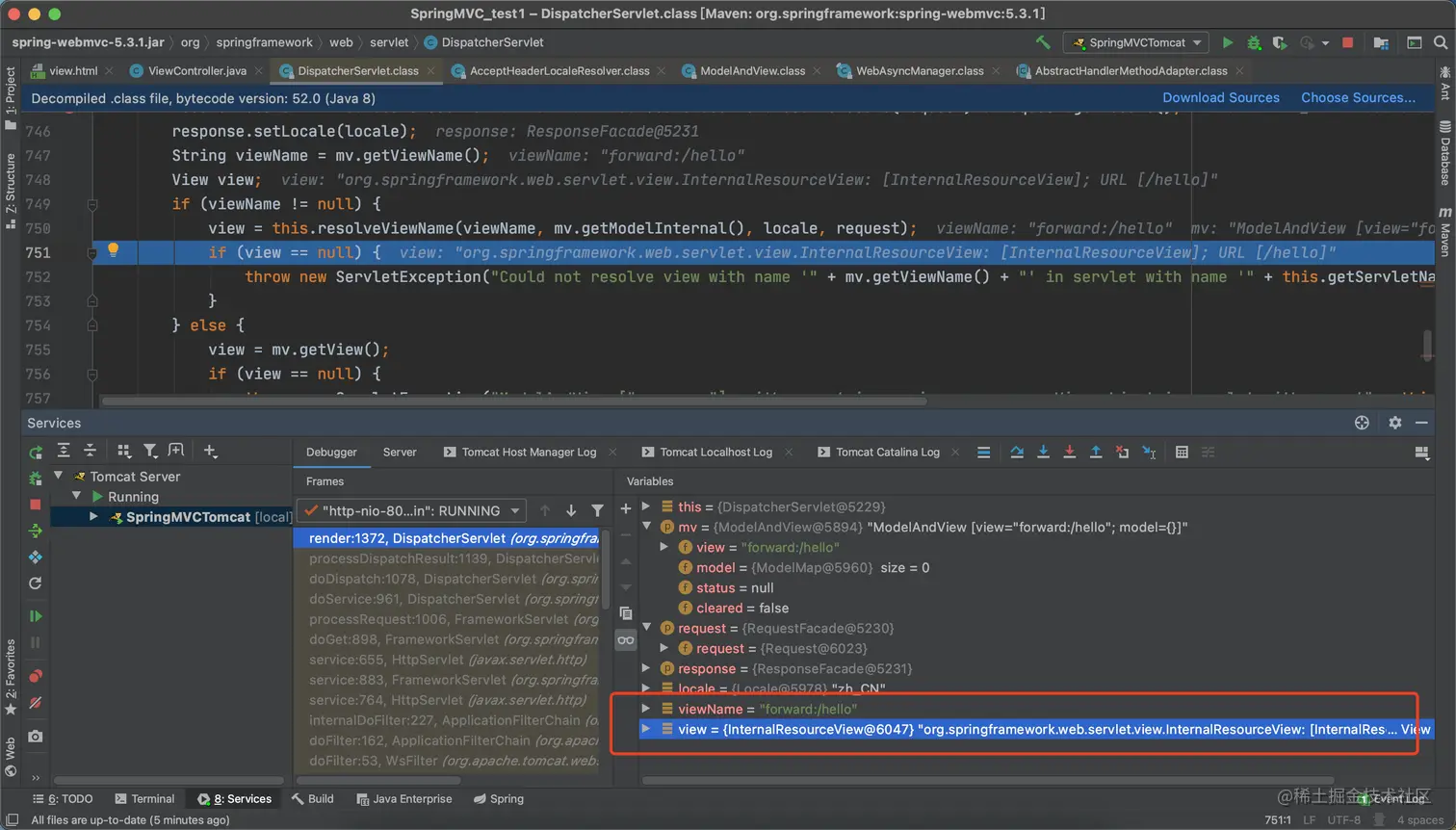
Task: Take thread dump camera icon
Action: [x=36, y=737]
